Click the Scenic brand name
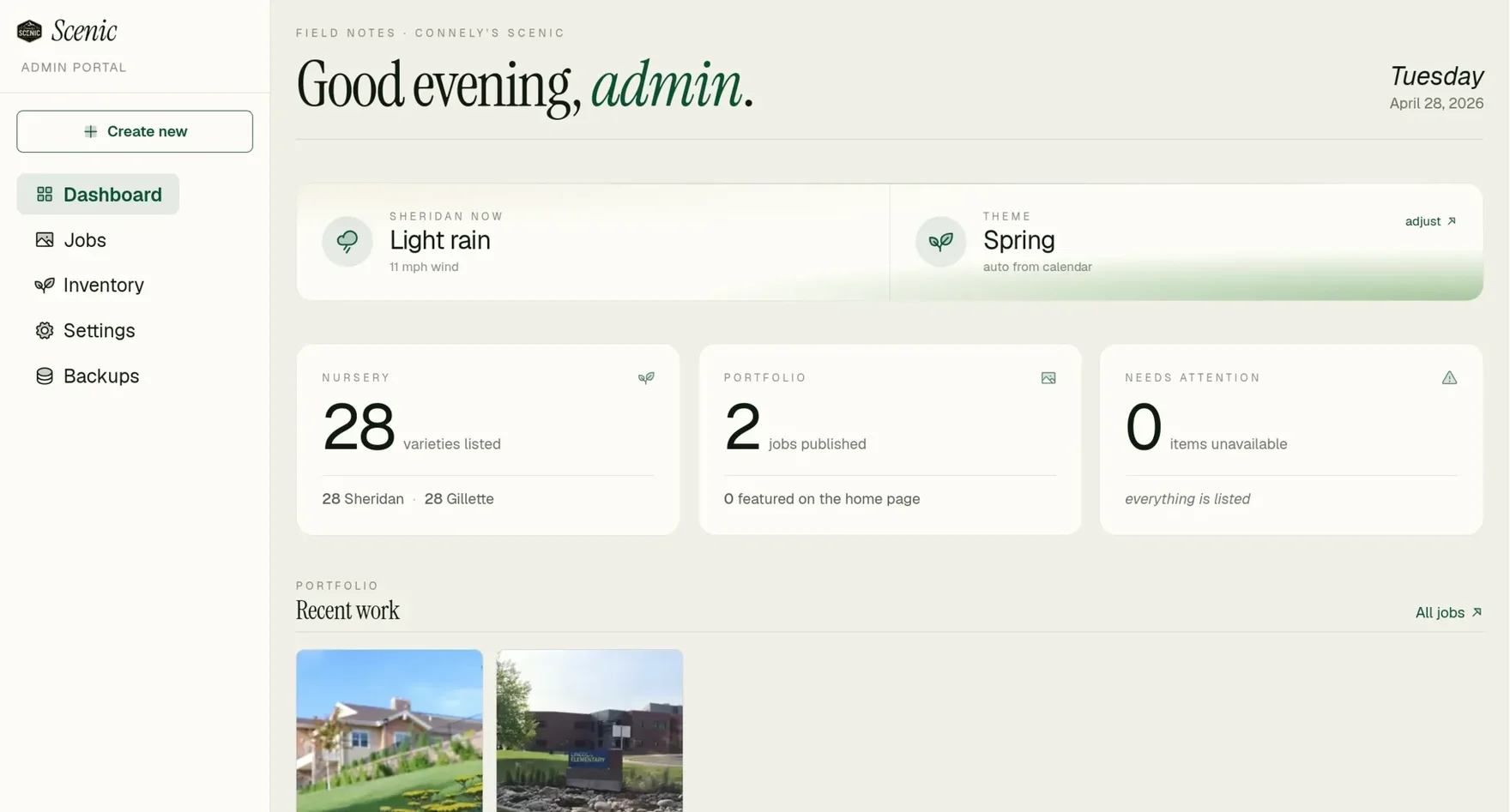Viewport: 1510px width, 812px height. pyautogui.click(x=83, y=31)
